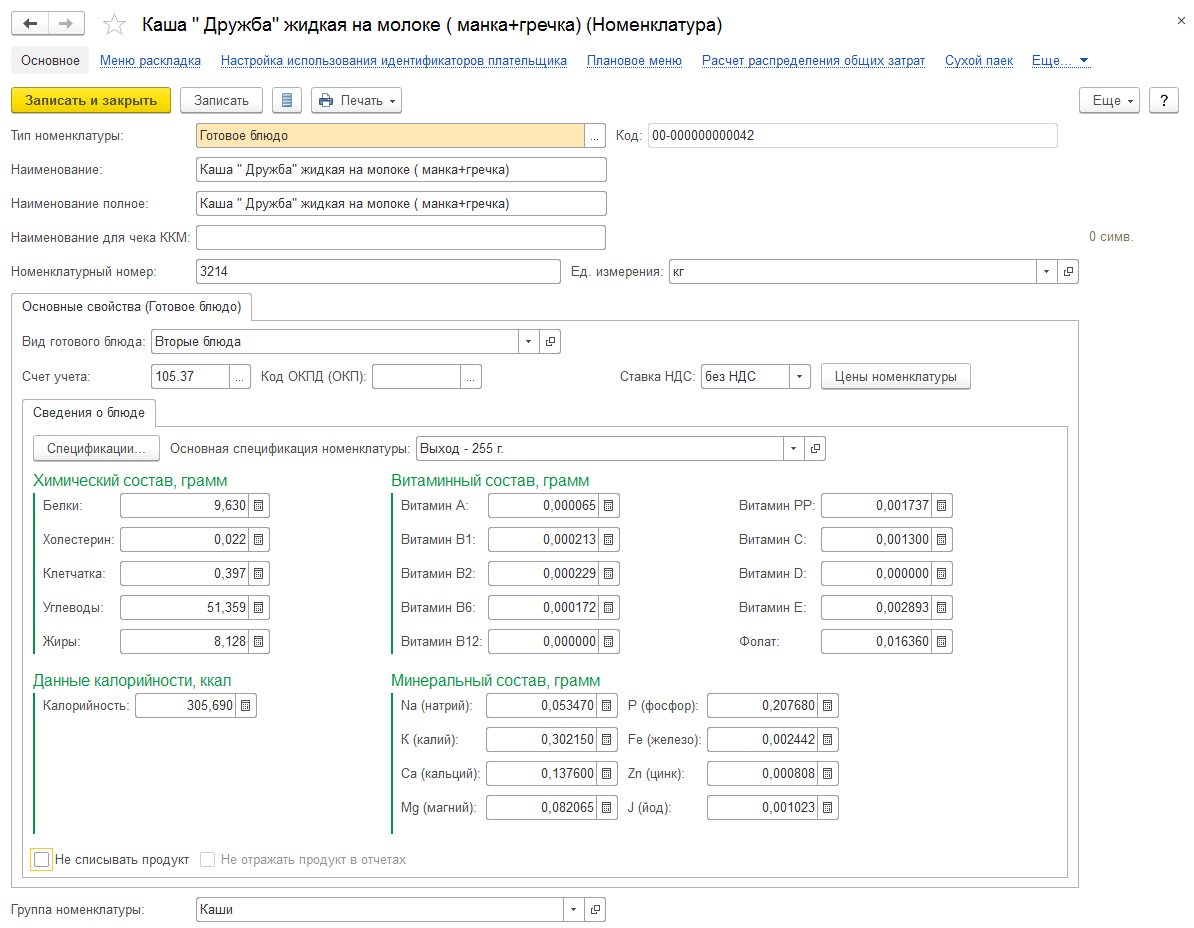Enable the Не списывать продукт checkbox
1194x928 pixels.
tap(42, 859)
